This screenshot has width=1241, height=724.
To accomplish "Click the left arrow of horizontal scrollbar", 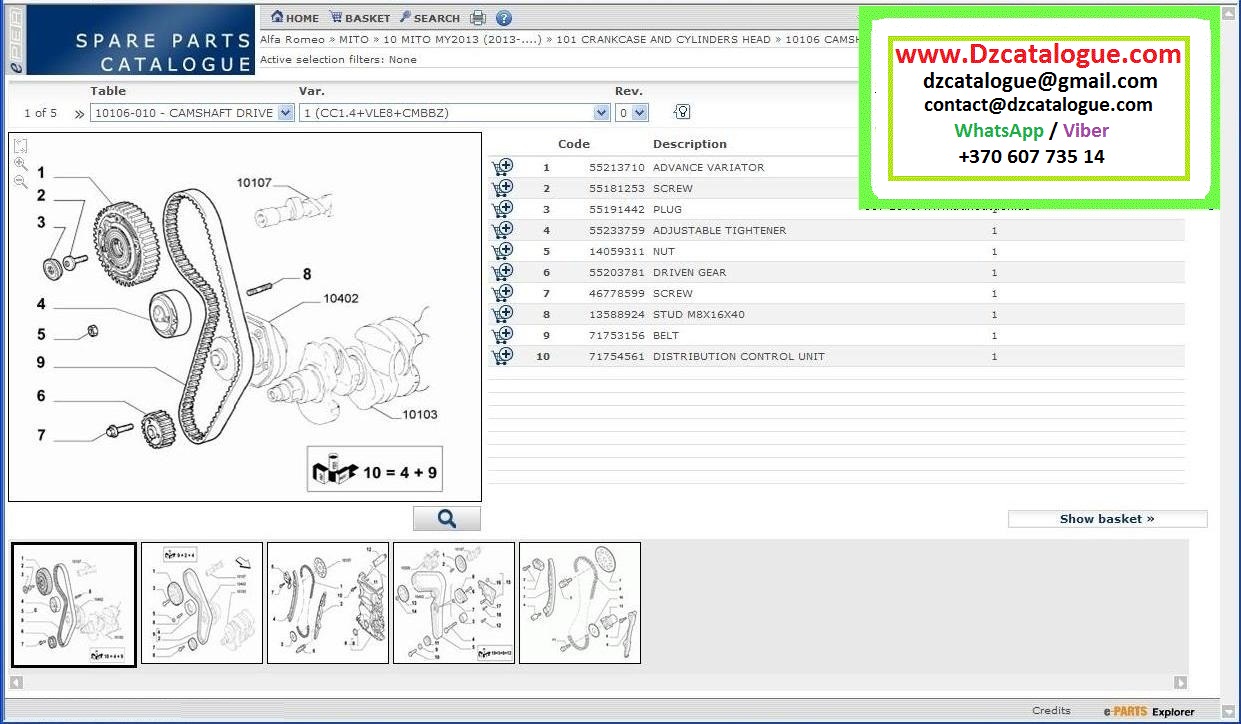I will [x=16, y=683].
